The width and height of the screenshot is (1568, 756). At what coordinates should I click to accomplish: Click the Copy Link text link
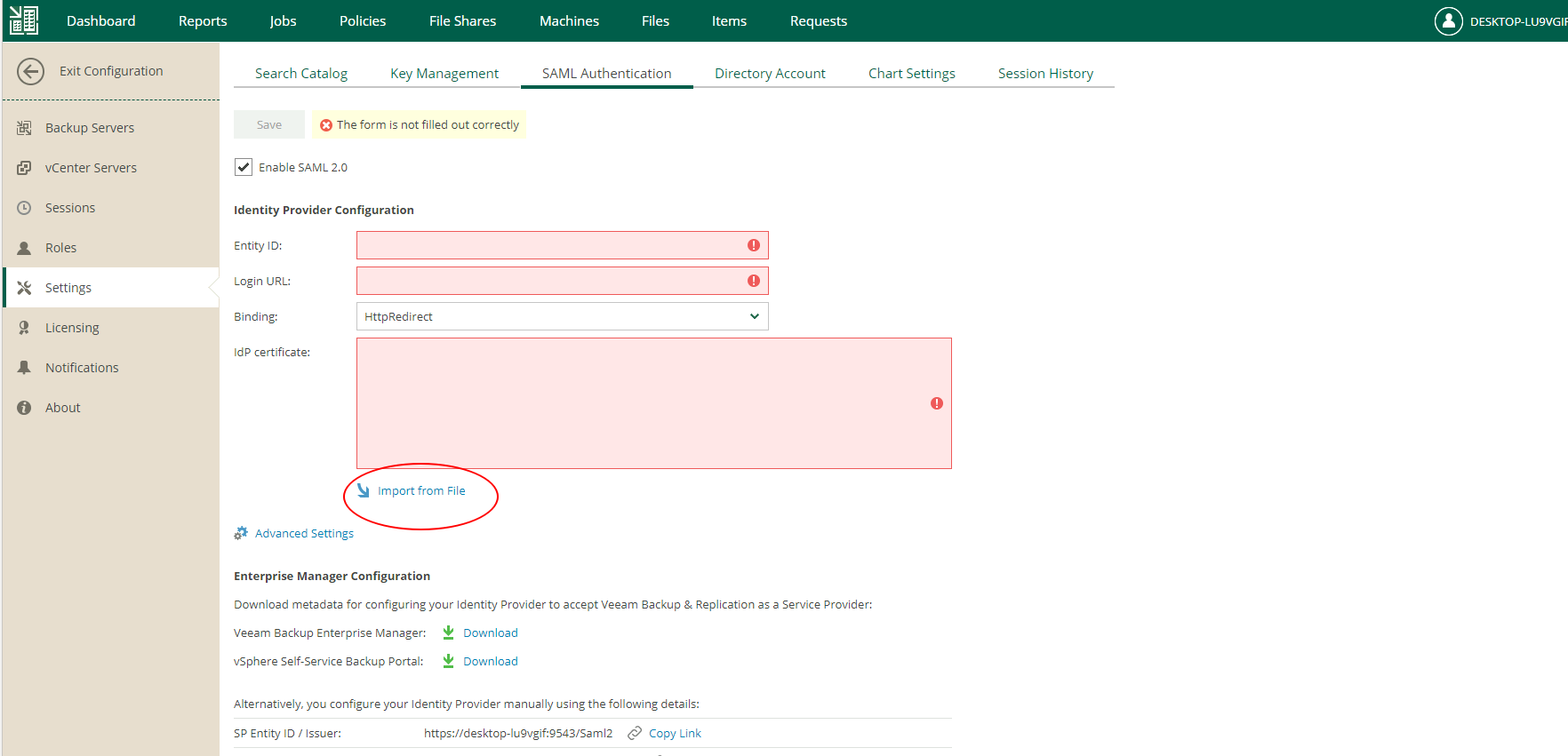[x=675, y=733]
